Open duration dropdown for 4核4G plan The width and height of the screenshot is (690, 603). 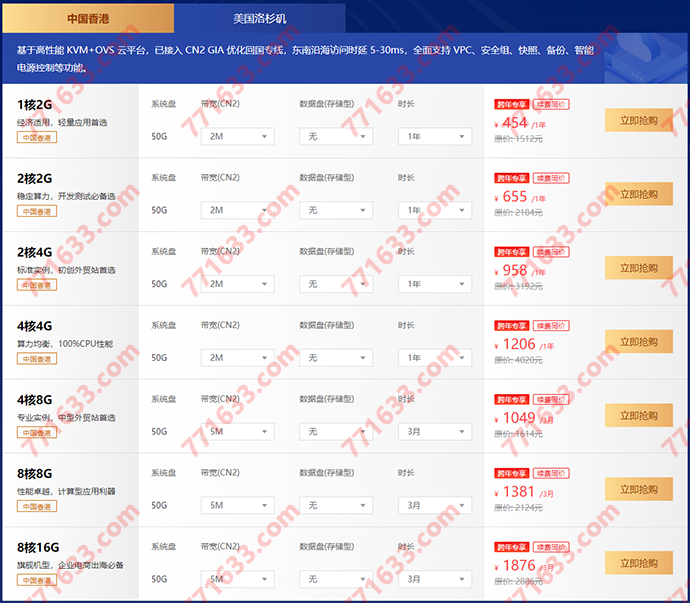(435, 358)
